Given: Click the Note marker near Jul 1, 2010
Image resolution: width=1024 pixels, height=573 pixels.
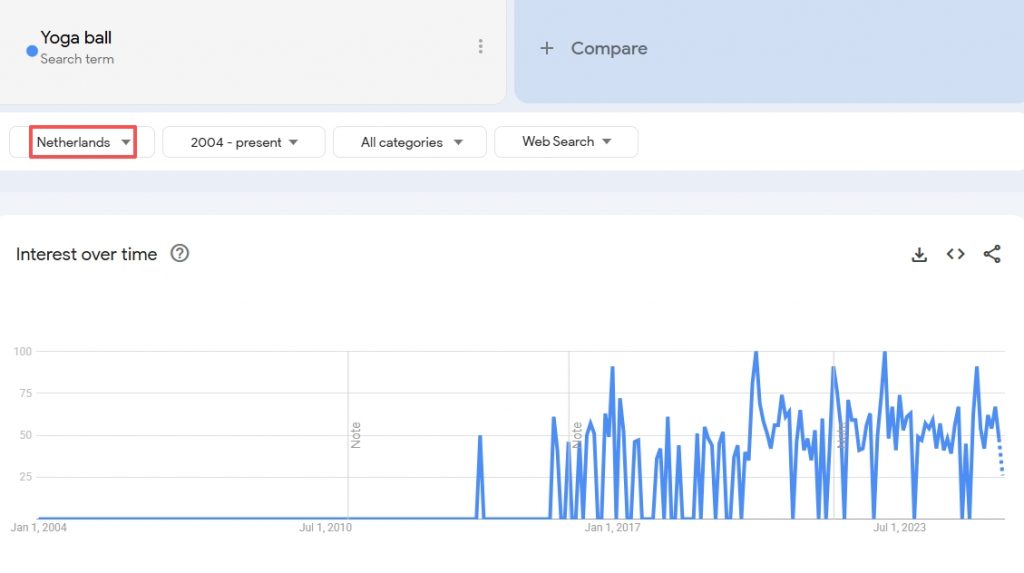Looking at the screenshot, I should (356, 435).
